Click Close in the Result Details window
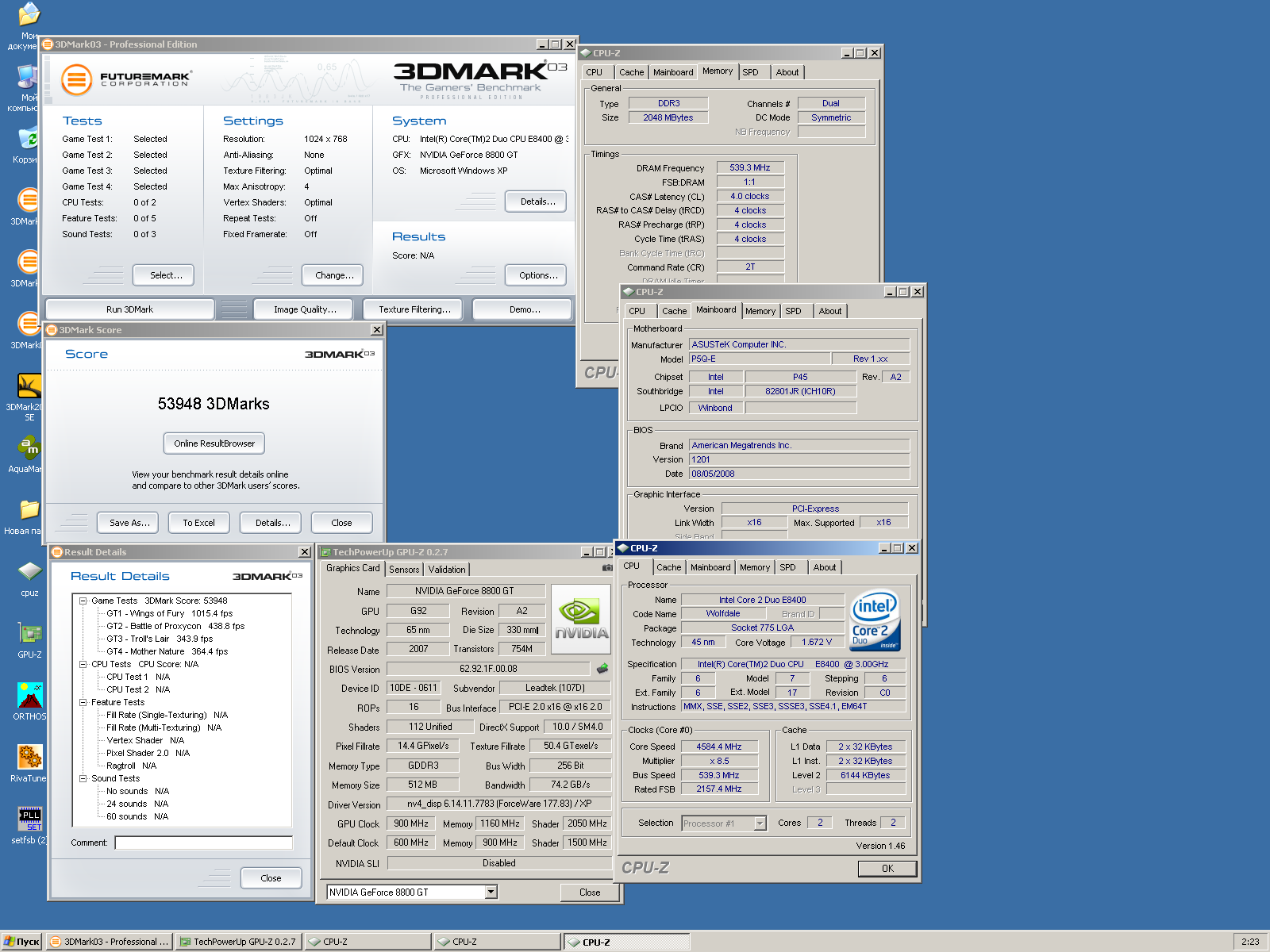The image size is (1270, 952). click(x=271, y=878)
